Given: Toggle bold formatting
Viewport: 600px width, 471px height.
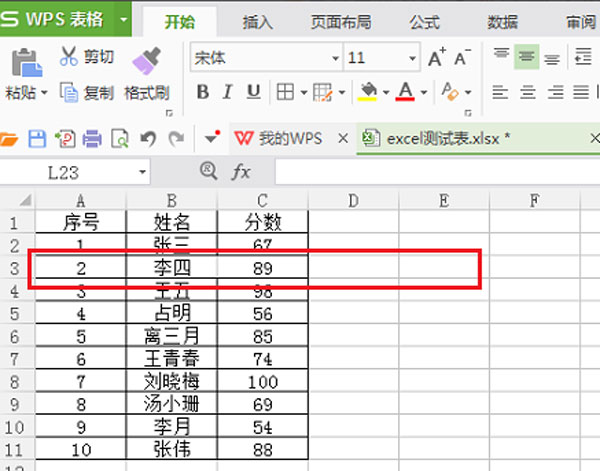Looking at the screenshot, I should pyautogui.click(x=203, y=92).
